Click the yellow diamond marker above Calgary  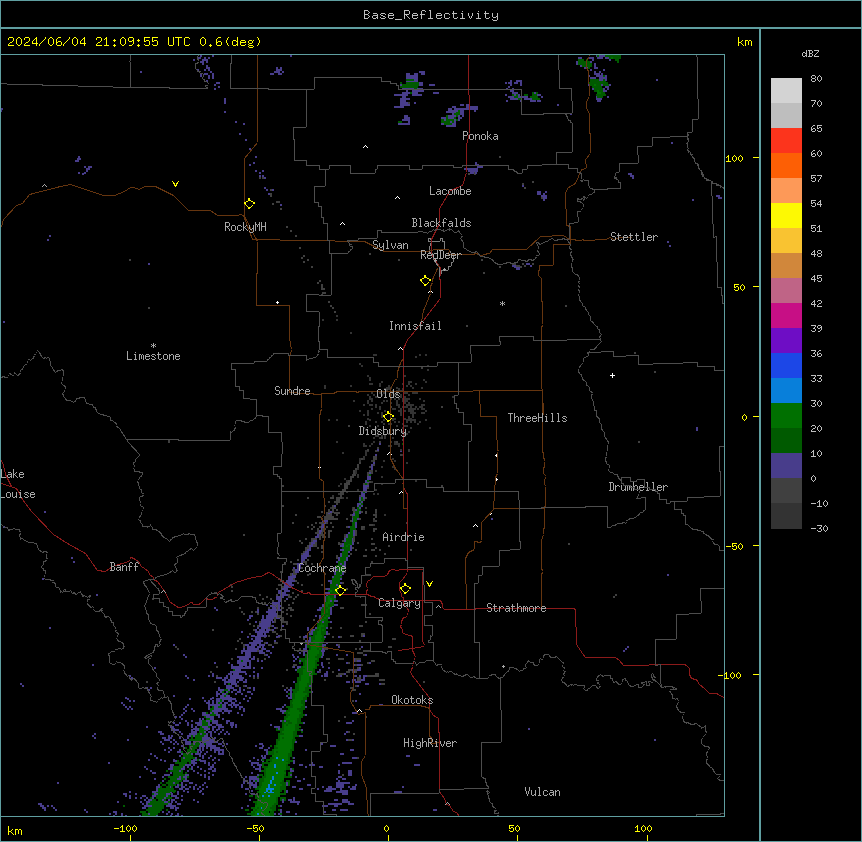click(405, 589)
